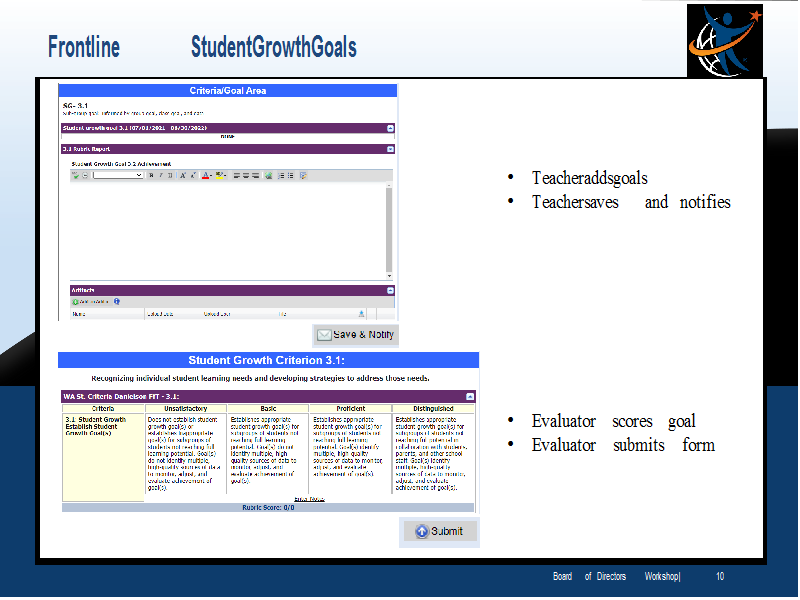Click the upload icon in artifacts header row
Screen dimensions: 800x600
coord(361,314)
